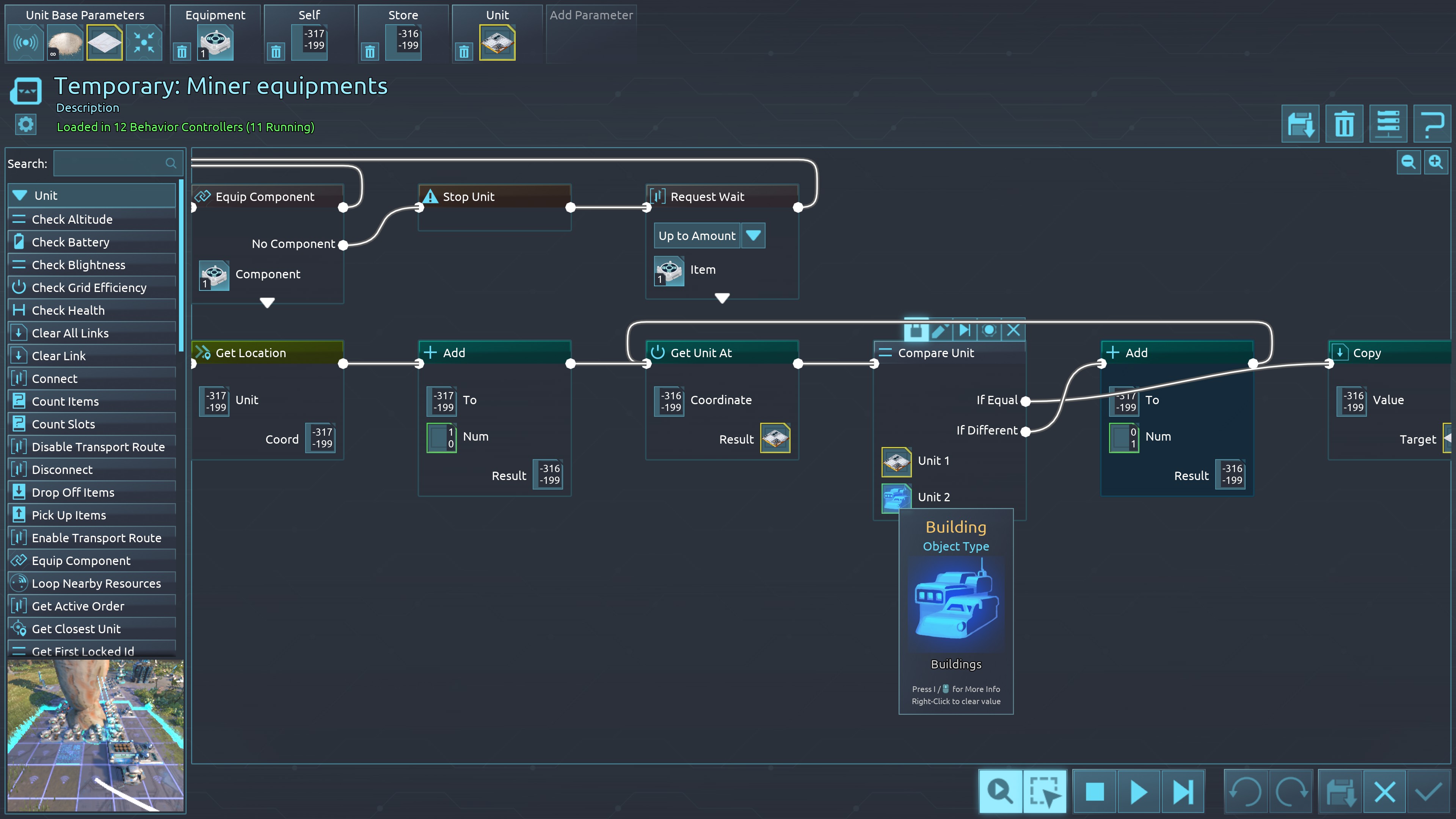The height and width of the screenshot is (819, 1456).
Task: Click Add Parameter button
Action: [x=591, y=15]
